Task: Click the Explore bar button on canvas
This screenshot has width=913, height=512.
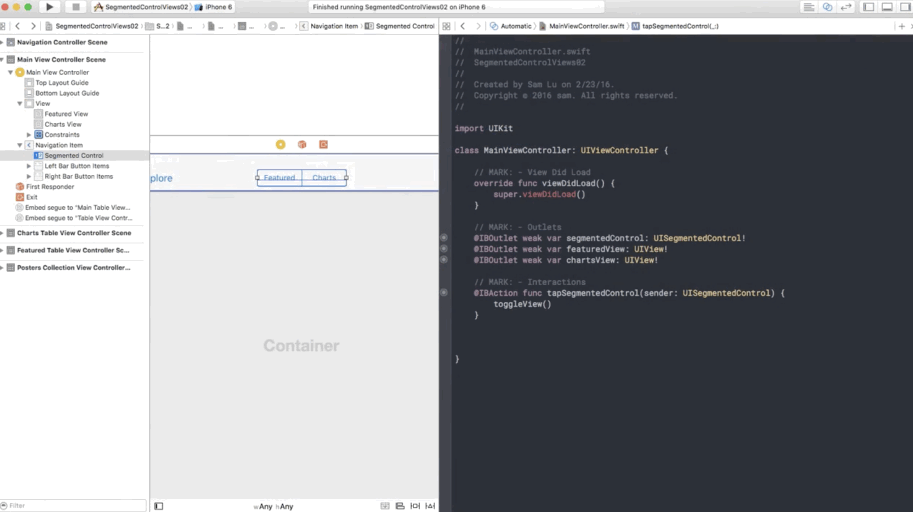Action: tap(161, 178)
